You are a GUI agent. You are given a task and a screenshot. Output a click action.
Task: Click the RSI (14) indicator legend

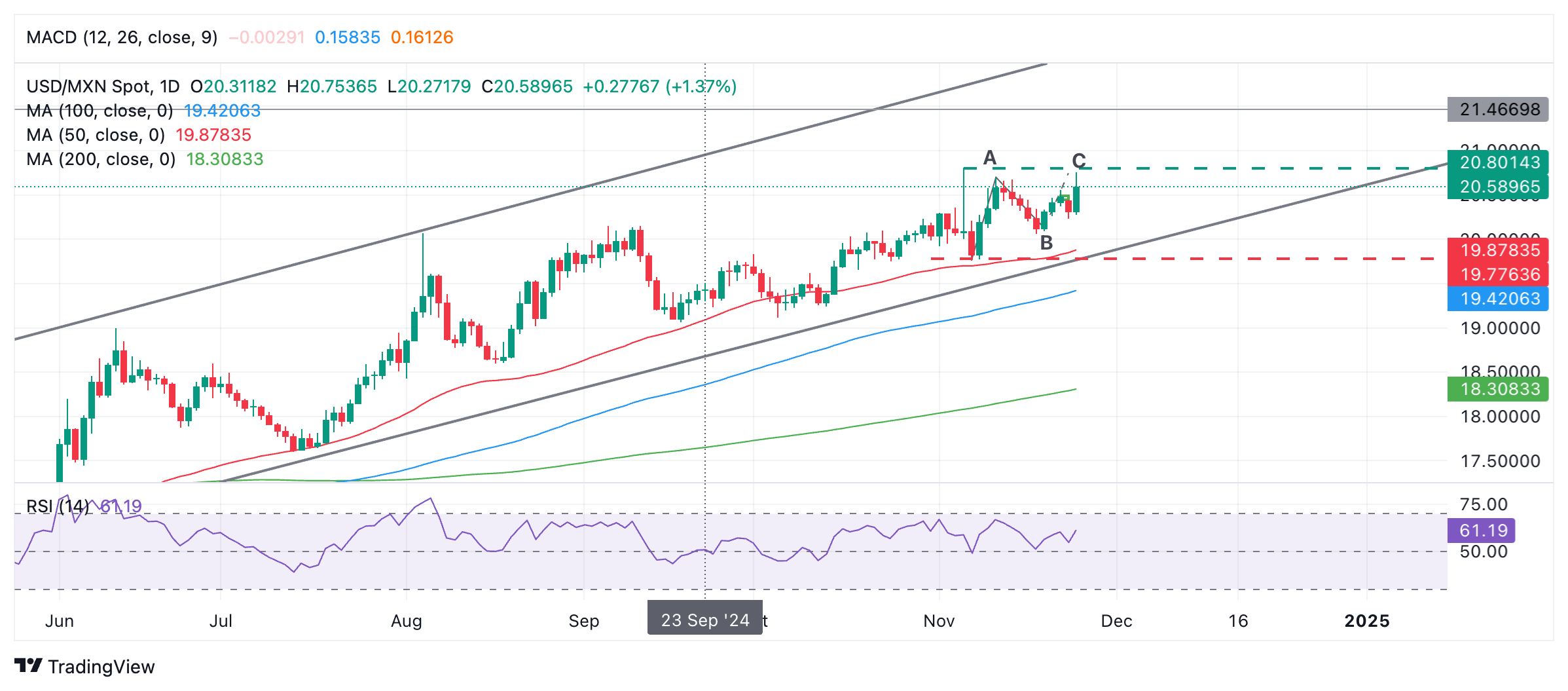click(58, 506)
